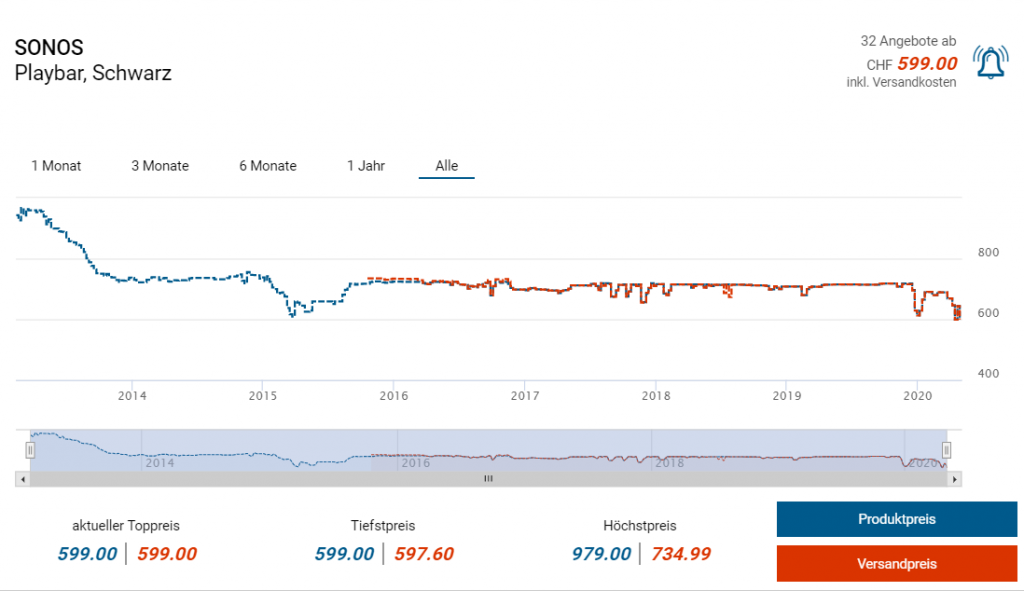Click the 2015 price dip on chart
1024x591 pixels.
click(x=292, y=315)
